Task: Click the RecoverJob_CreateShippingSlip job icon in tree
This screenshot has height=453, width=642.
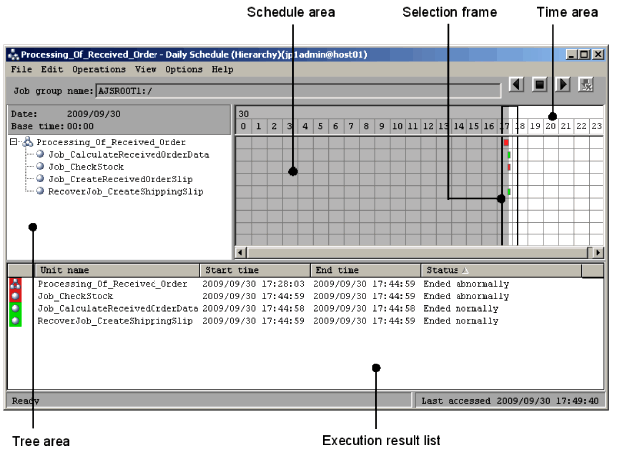Action: pos(40,191)
